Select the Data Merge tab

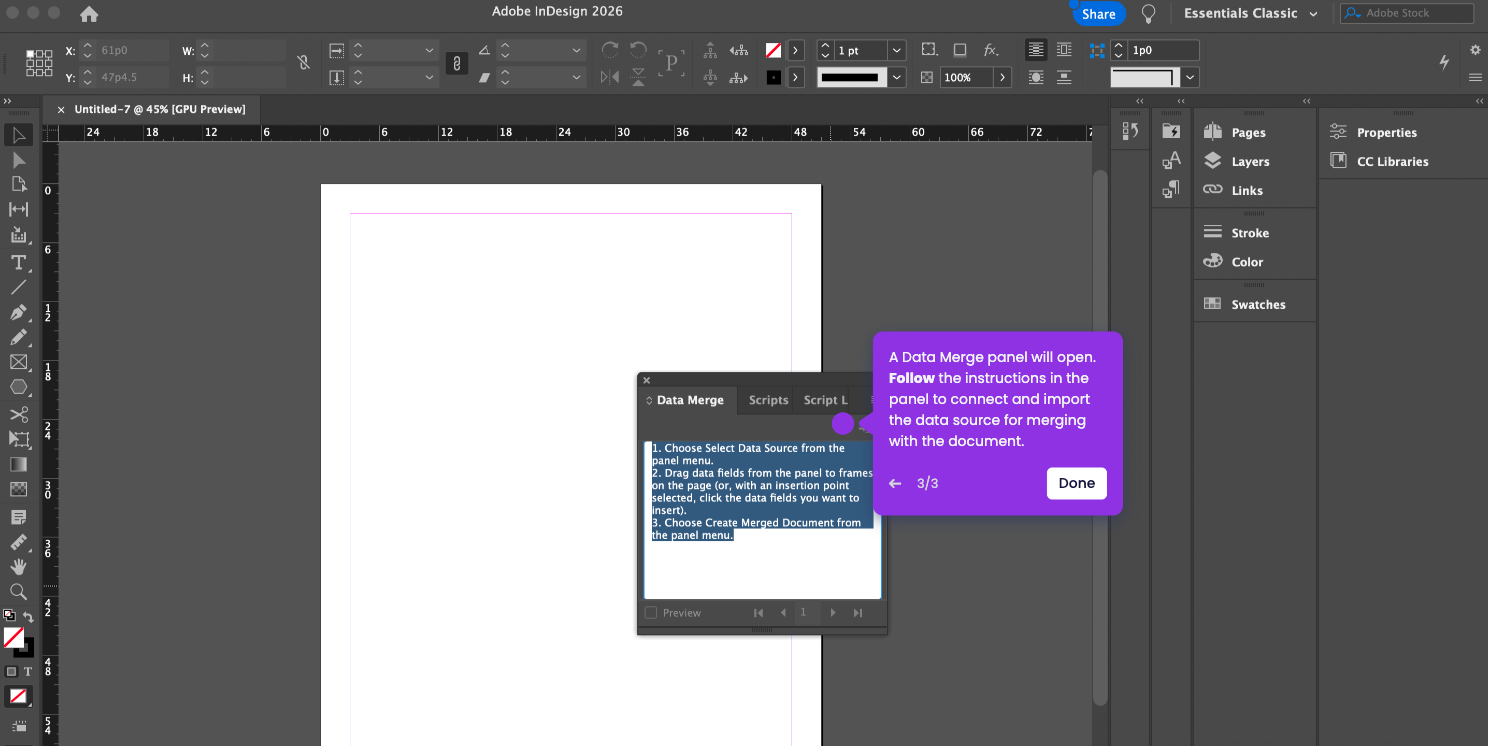click(689, 400)
